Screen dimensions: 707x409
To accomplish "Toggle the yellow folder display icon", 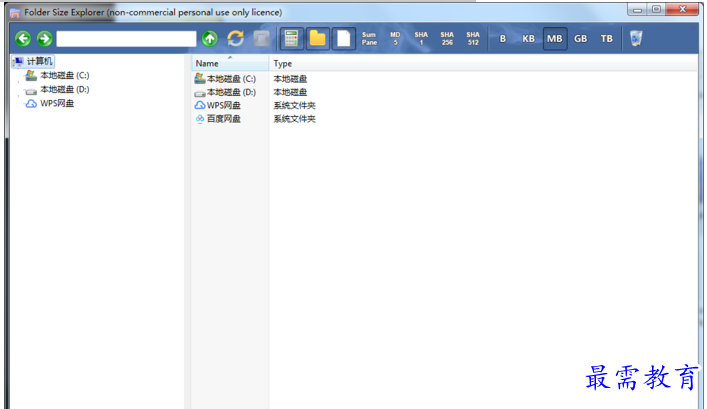I will (x=317, y=39).
